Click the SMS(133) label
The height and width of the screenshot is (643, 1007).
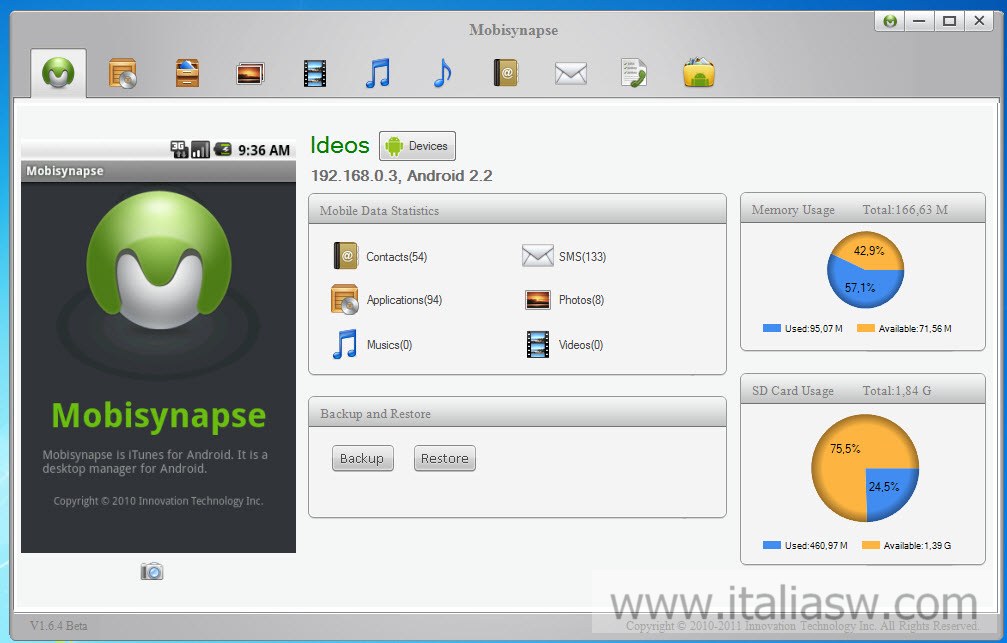pos(582,257)
